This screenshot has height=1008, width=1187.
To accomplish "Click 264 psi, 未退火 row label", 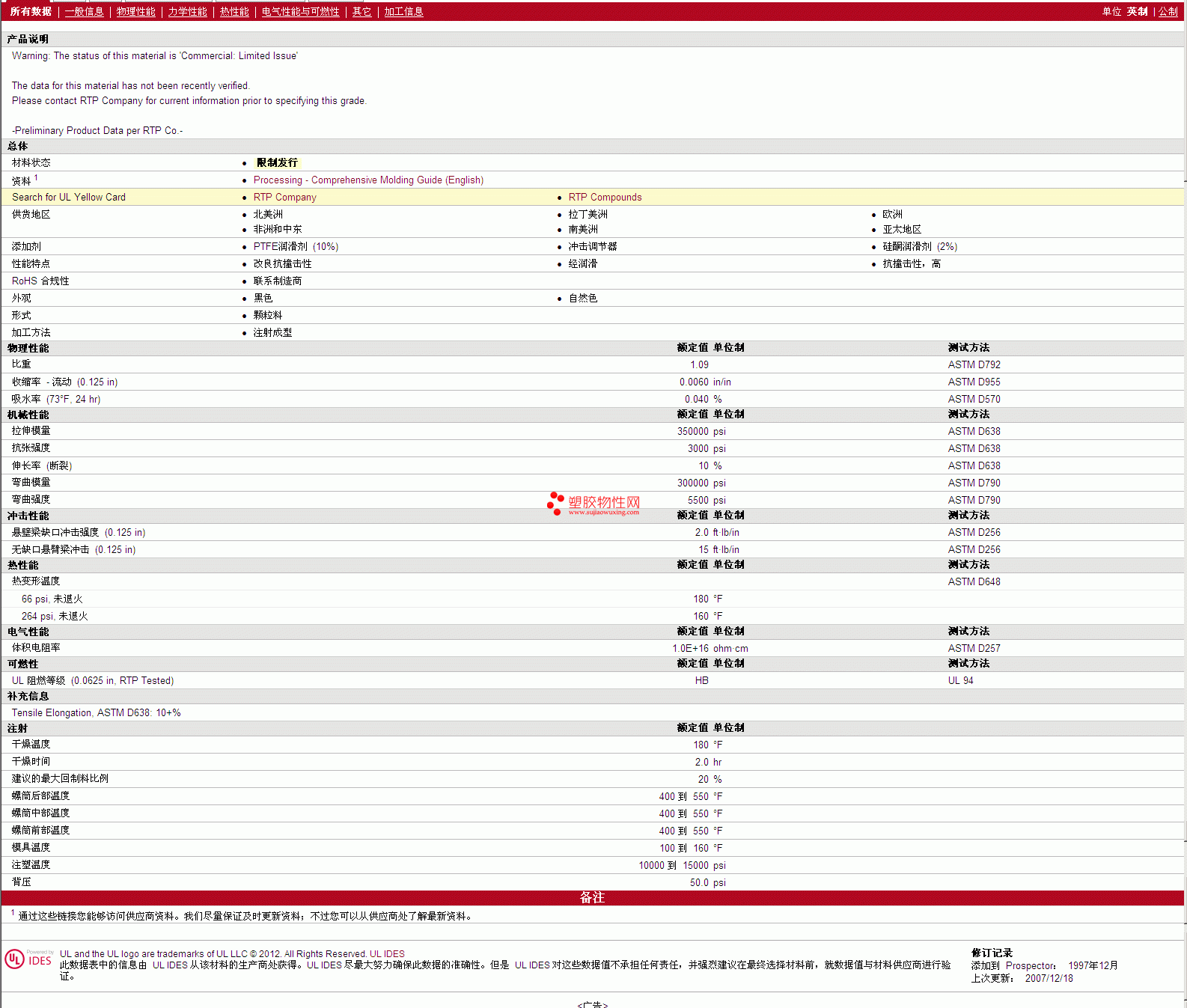I will click(55, 617).
